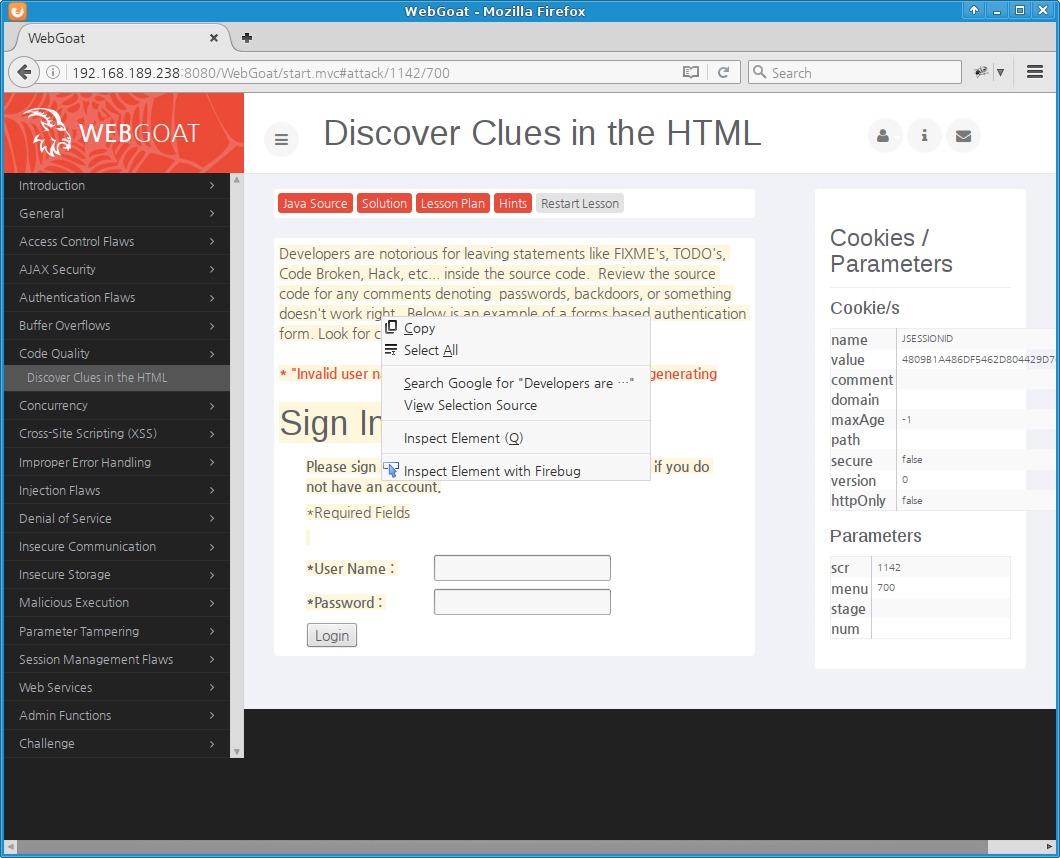The height and width of the screenshot is (858, 1060).
Task: Open the Firebug bug icon in toolbar
Action: tap(980, 72)
